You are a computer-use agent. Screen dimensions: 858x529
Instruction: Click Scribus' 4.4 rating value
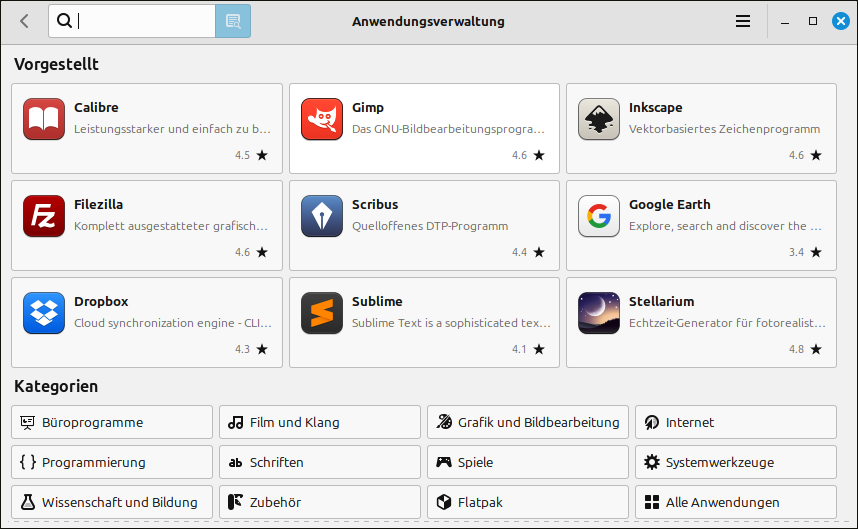pyautogui.click(x=519, y=252)
